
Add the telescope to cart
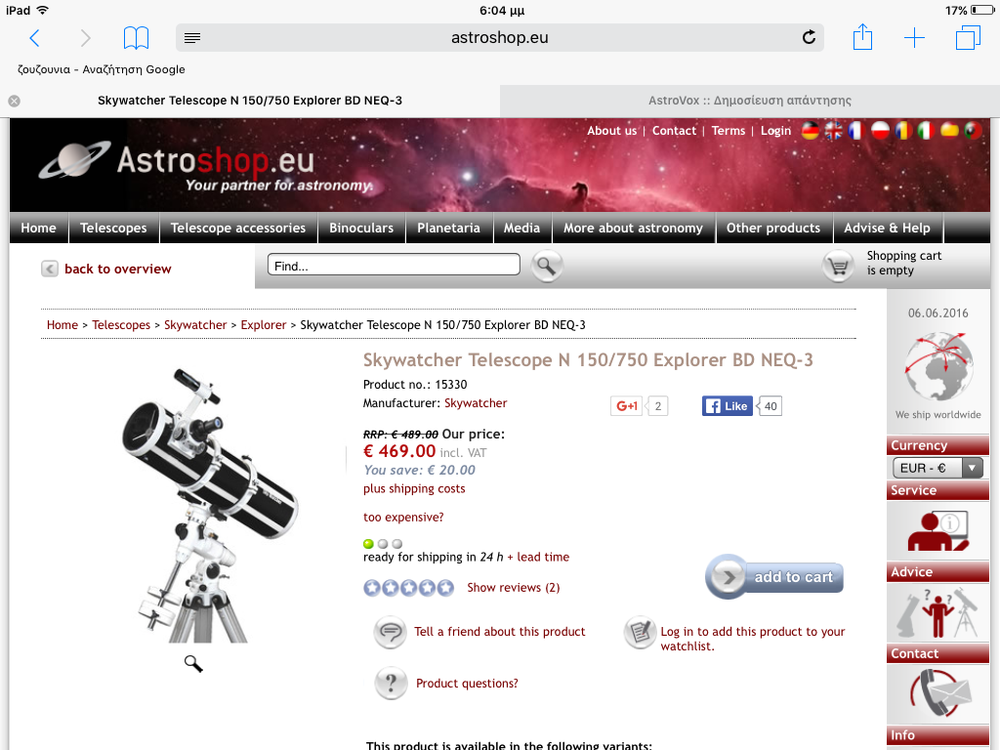pyautogui.click(x=775, y=577)
